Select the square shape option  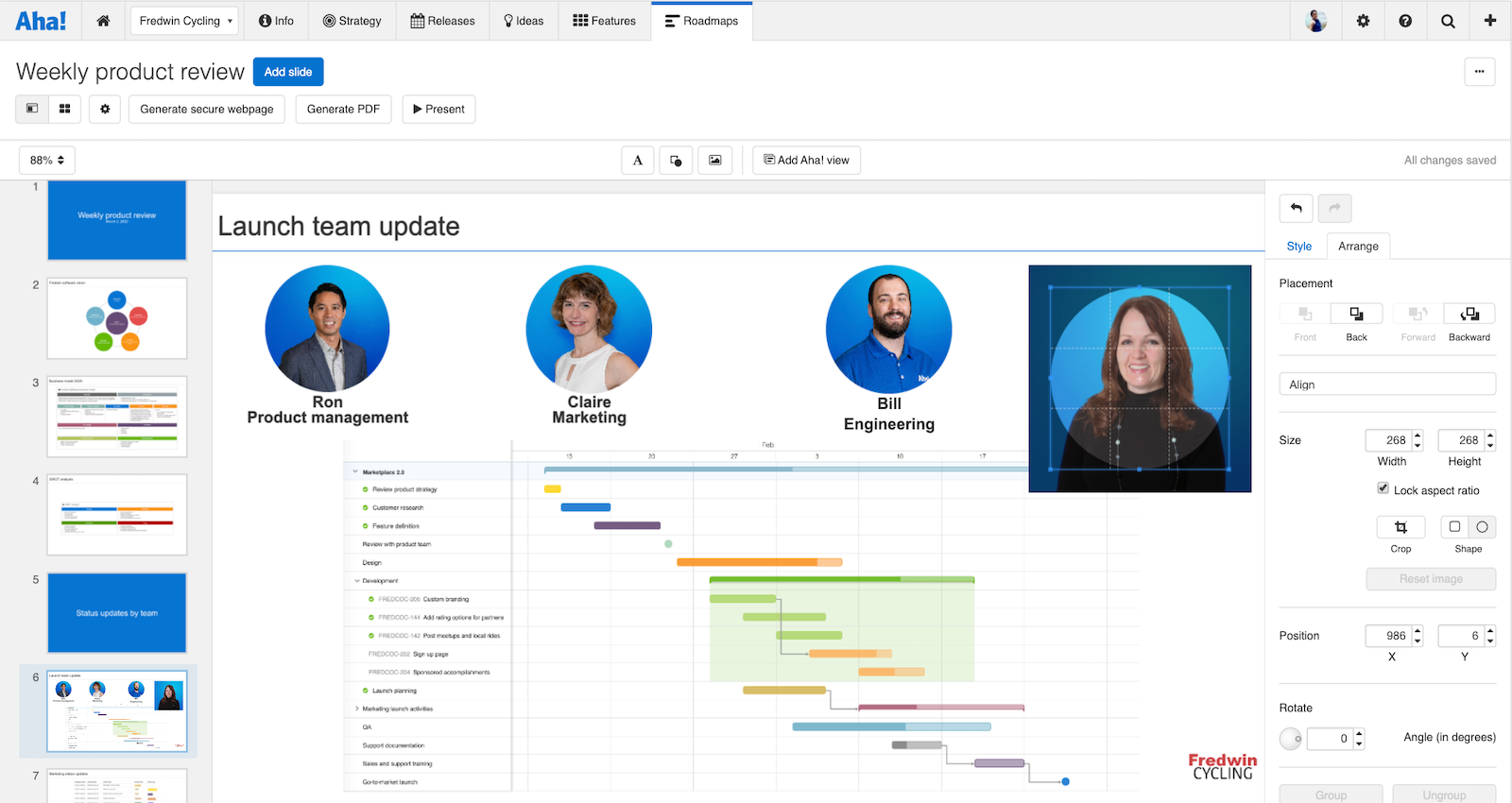1454,527
